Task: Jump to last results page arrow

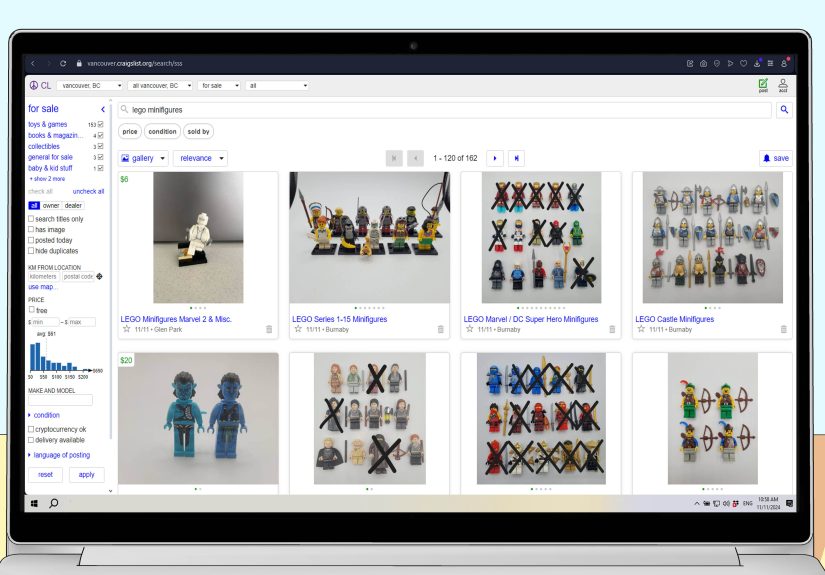Action: pyautogui.click(x=516, y=158)
